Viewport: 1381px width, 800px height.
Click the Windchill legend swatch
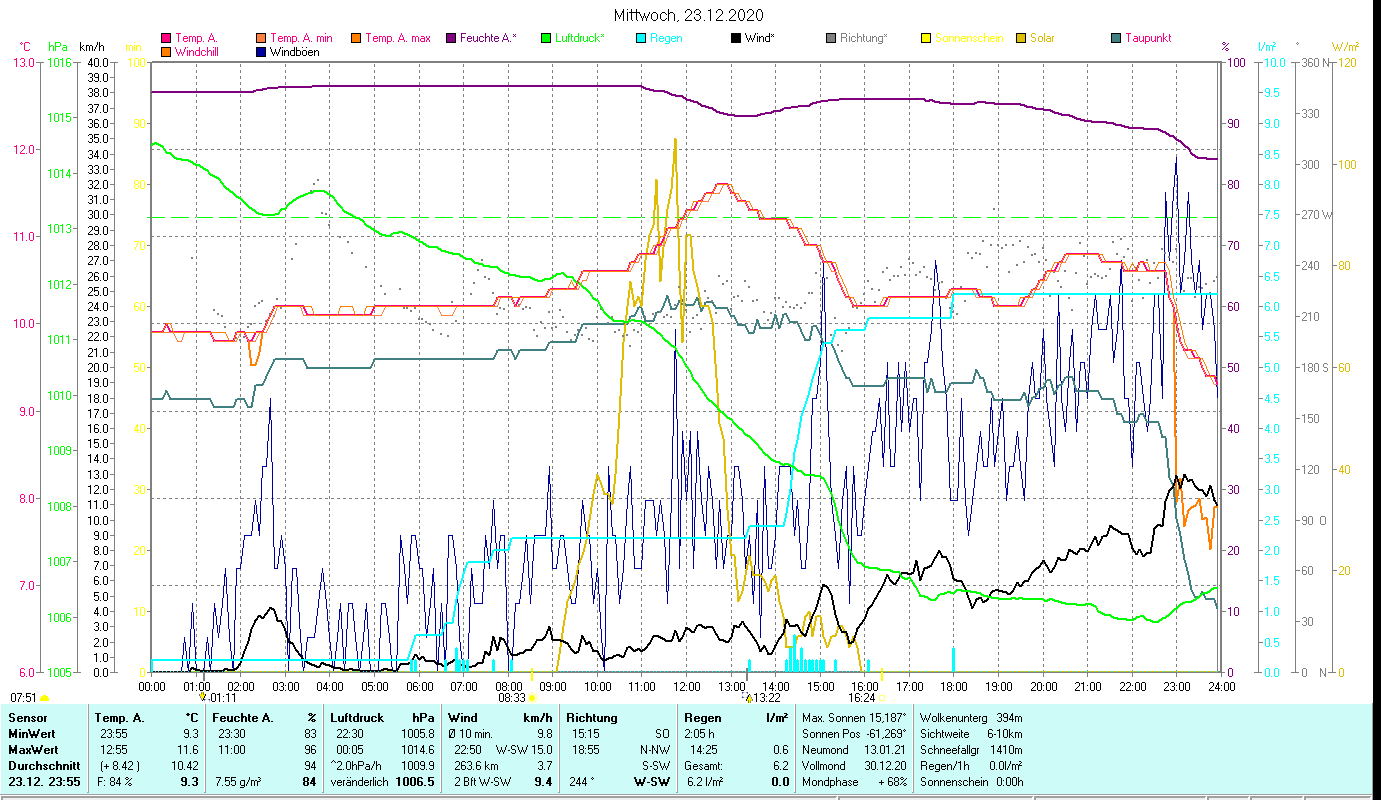(x=166, y=52)
